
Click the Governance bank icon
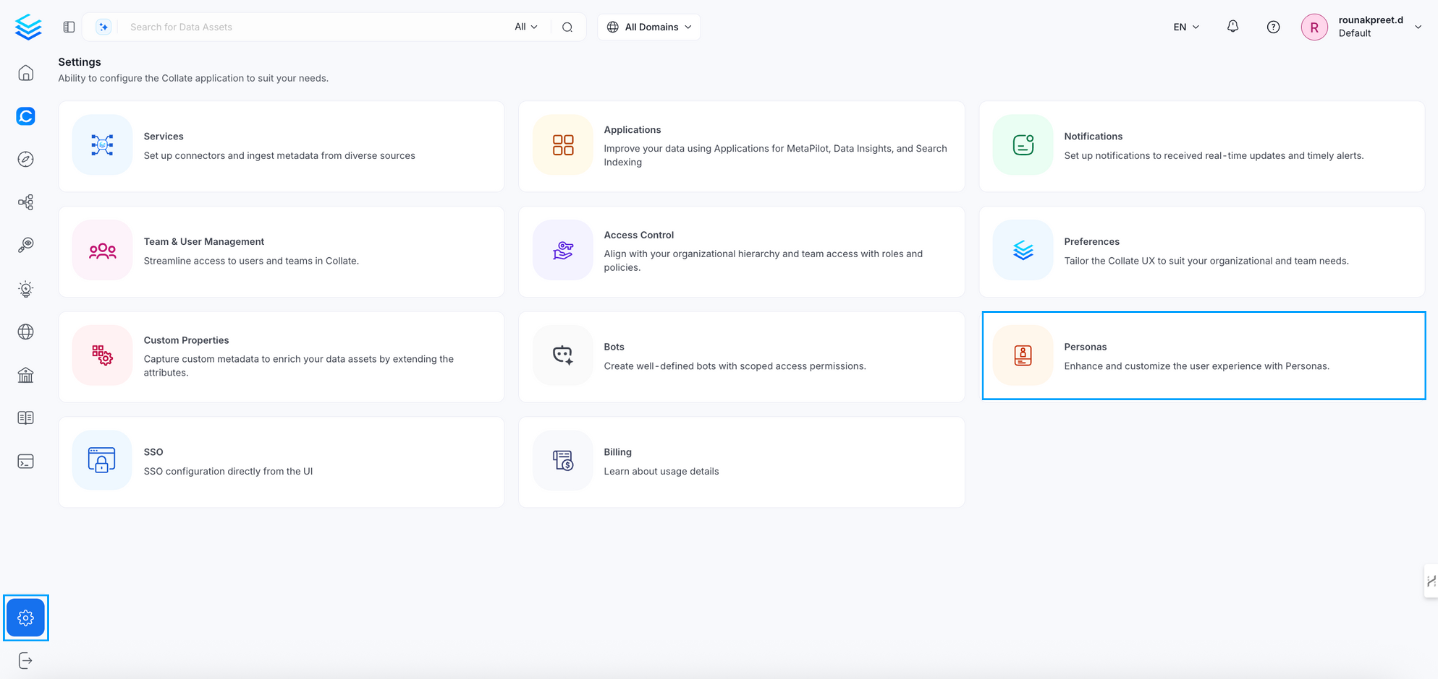click(x=25, y=374)
